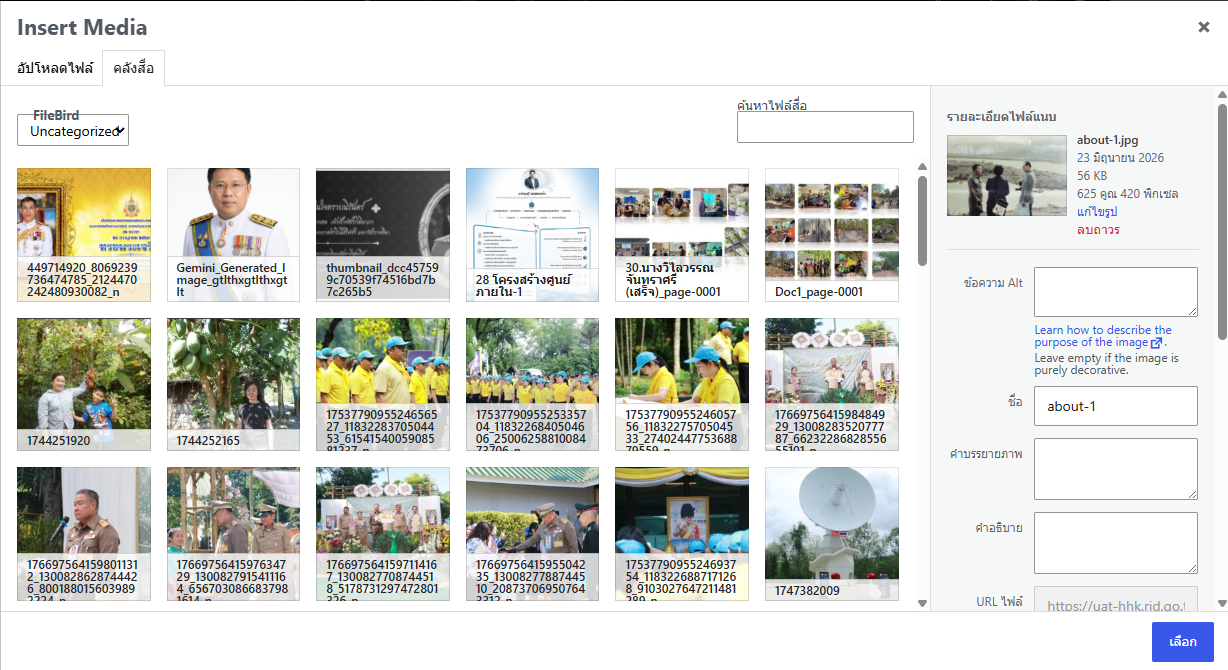Select the 1744252165 image thumbnail
Viewport: 1228px width, 670px height.
[233, 385]
